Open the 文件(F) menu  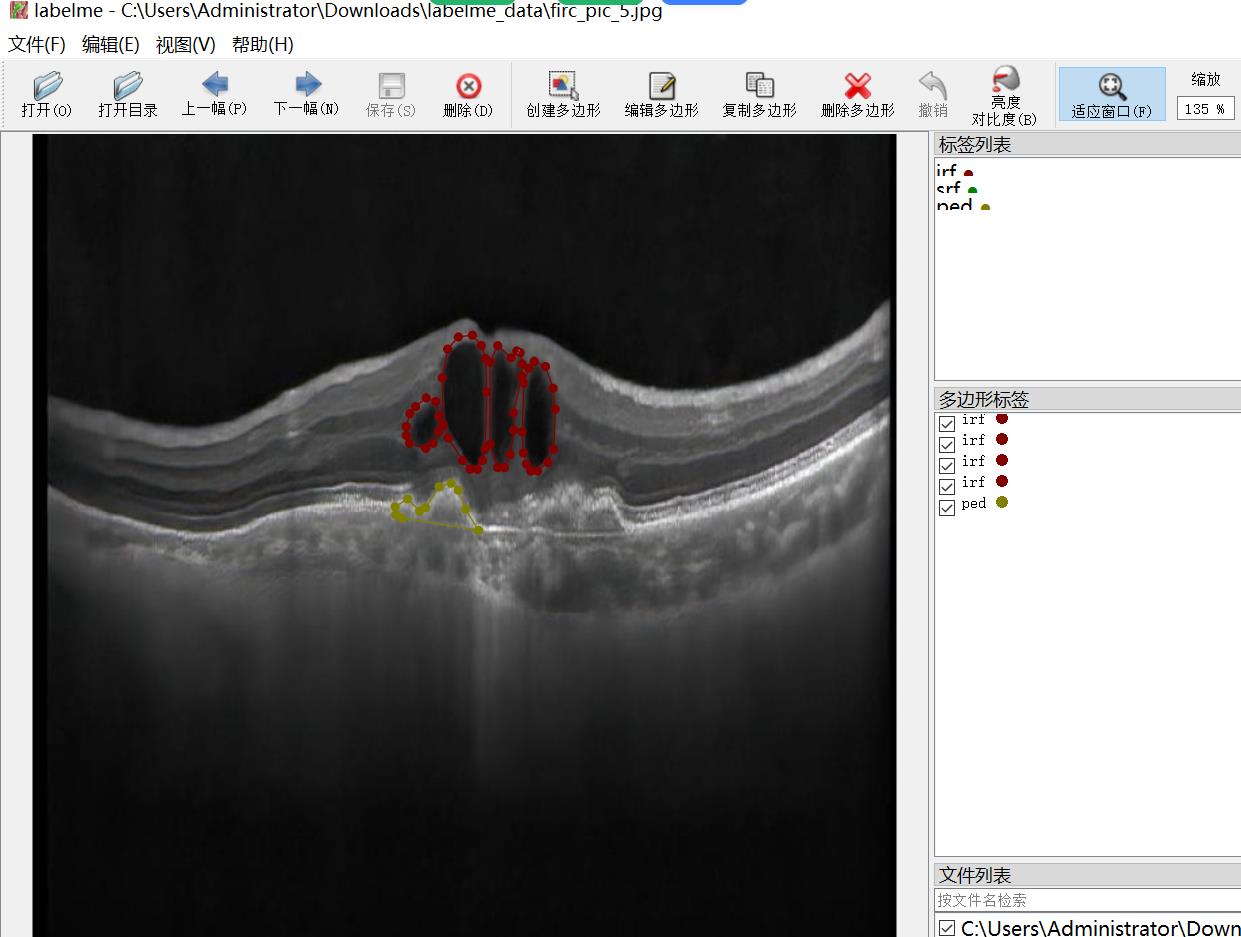point(37,45)
